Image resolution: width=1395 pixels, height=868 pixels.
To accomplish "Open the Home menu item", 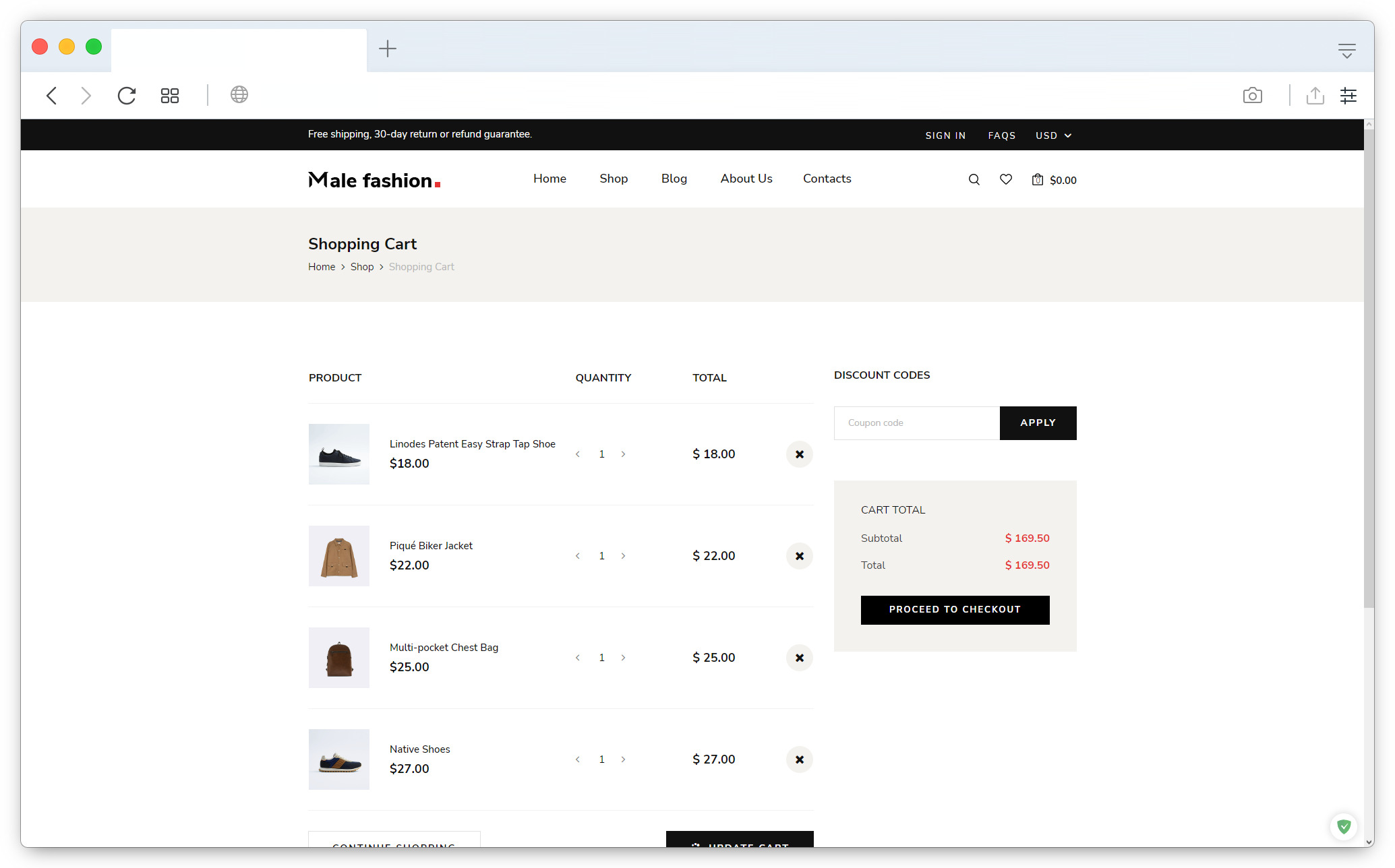I will pyautogui.click(x=550, y=179).
